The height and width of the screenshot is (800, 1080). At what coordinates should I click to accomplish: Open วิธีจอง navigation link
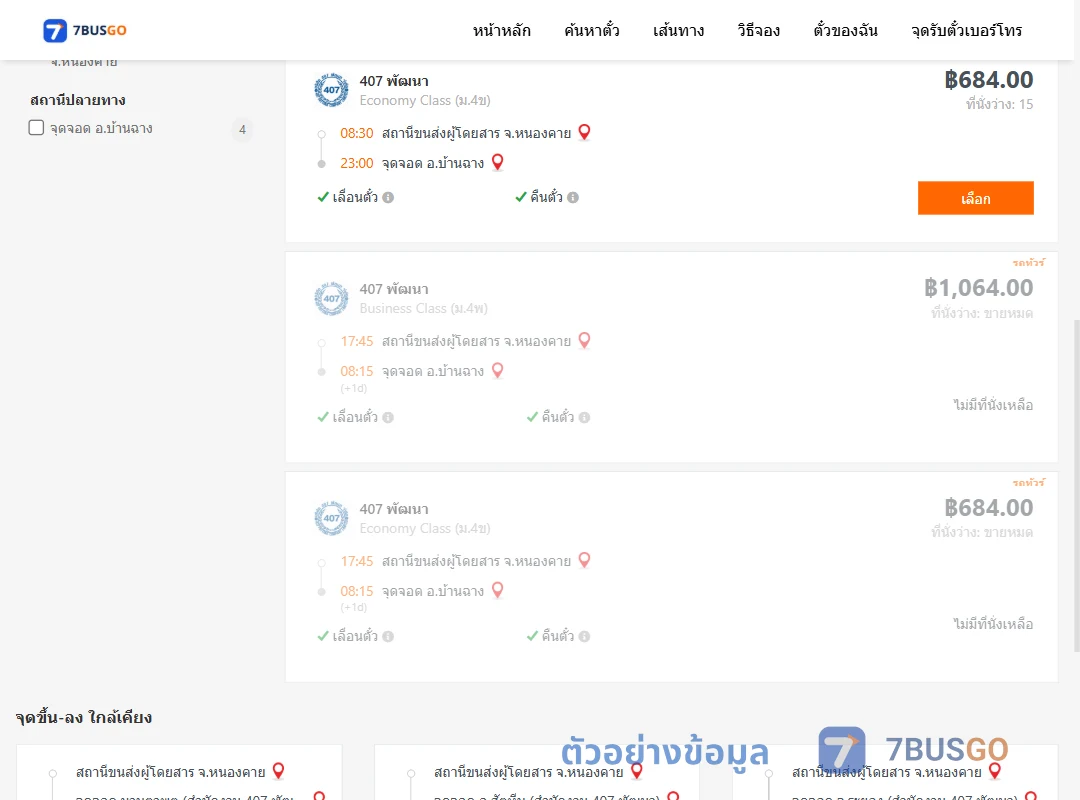point(758,30)
